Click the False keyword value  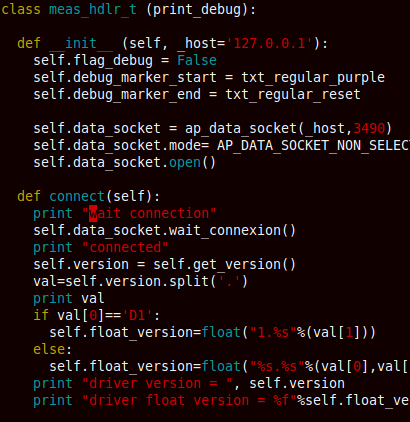tap(197, 60)
